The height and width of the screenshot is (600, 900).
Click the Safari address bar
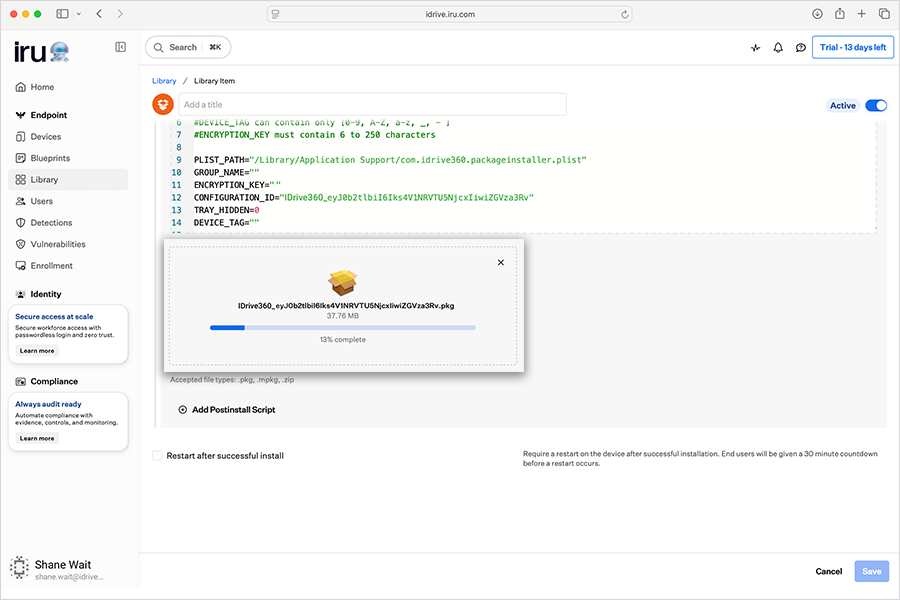[x=449, y=14]
